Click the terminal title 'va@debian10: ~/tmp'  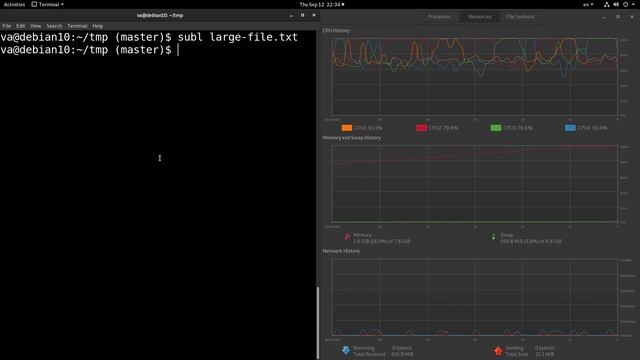(160, 16)
